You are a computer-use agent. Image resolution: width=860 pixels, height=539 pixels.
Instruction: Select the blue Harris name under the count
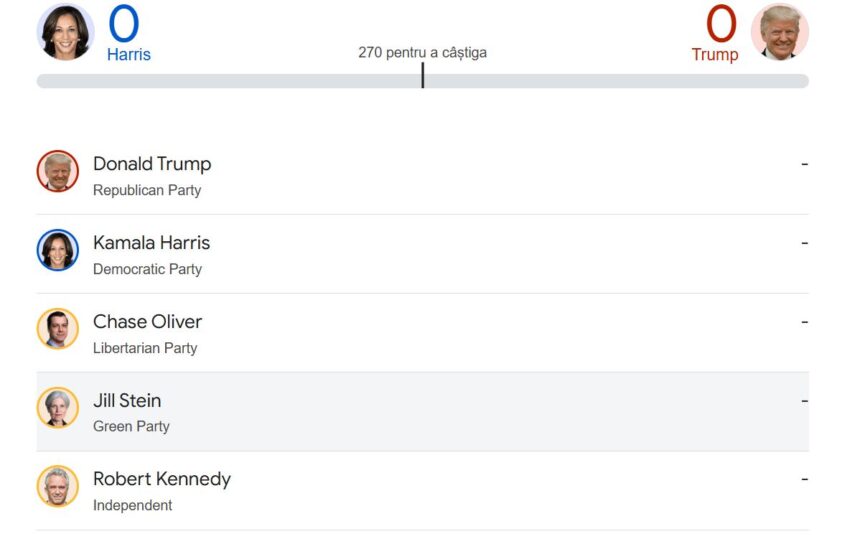[x=129, y=54]
